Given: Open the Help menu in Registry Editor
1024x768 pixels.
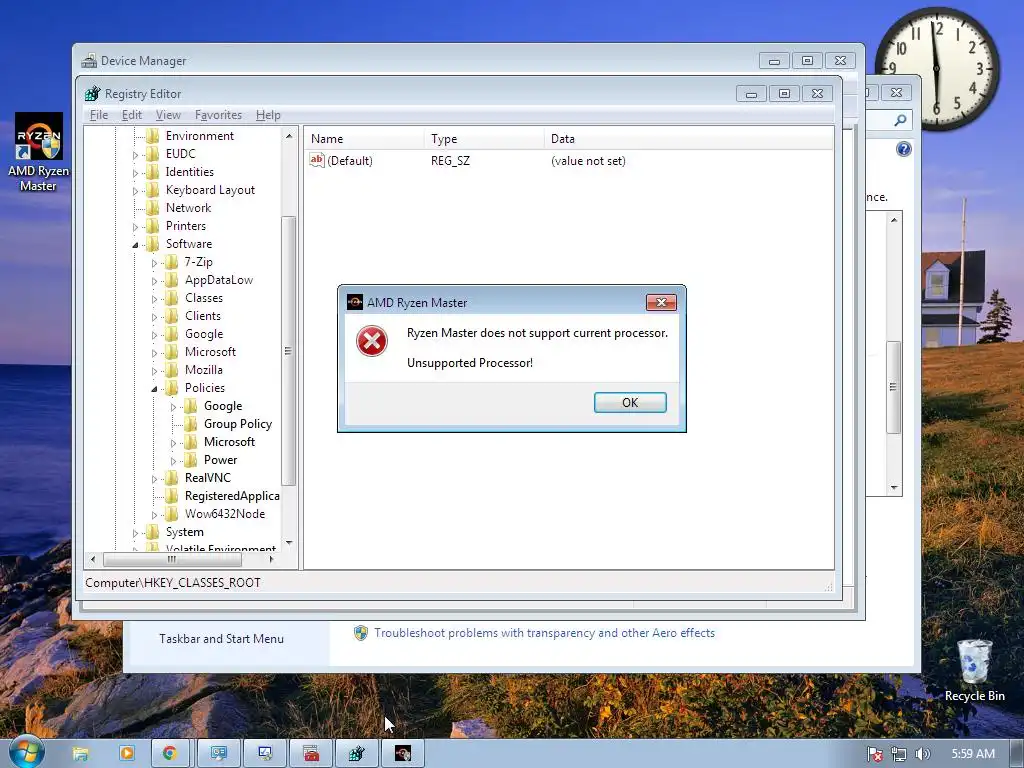Looking at the screenshot, I should click(x=268, y=115).
